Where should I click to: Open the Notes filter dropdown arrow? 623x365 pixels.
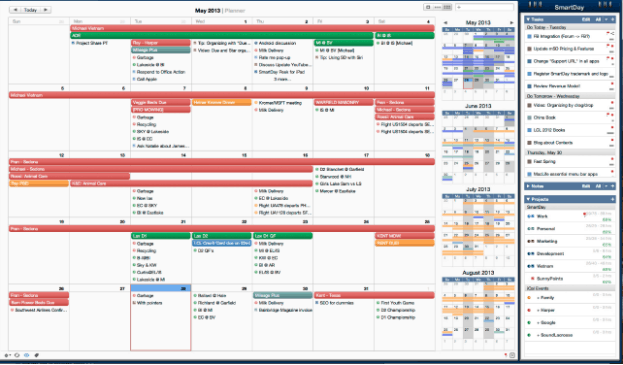tap(606, 186)
